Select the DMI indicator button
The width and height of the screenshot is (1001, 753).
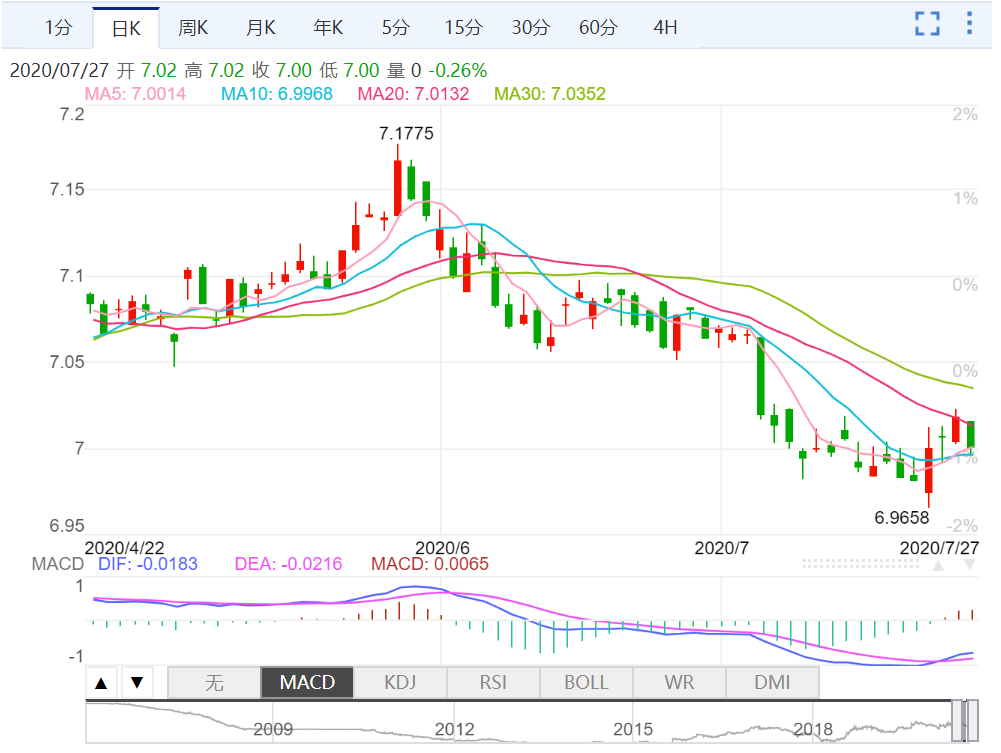coord(772,683)
